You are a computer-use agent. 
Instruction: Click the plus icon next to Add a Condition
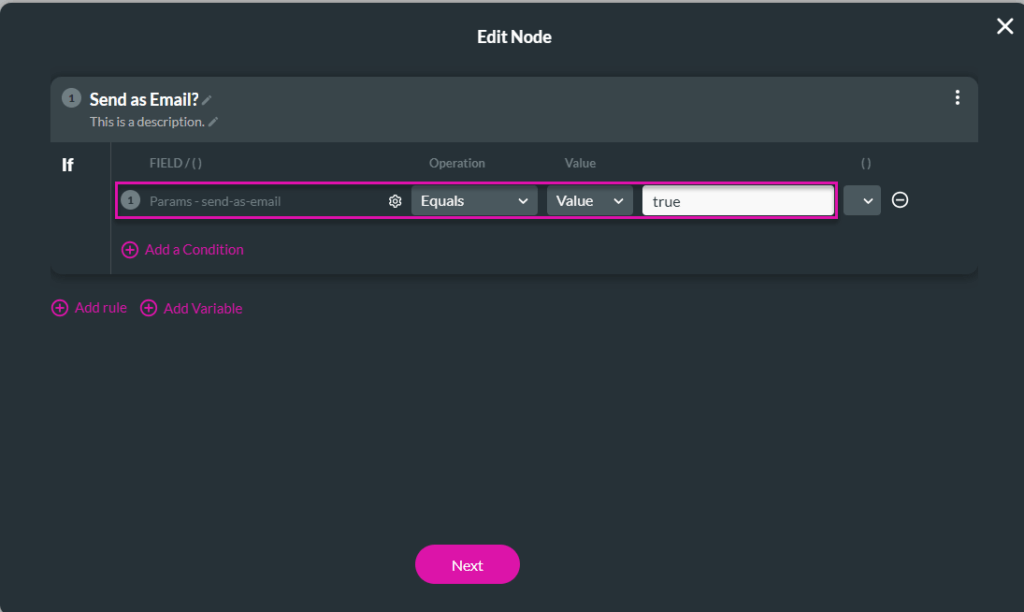tap(130, 250)
